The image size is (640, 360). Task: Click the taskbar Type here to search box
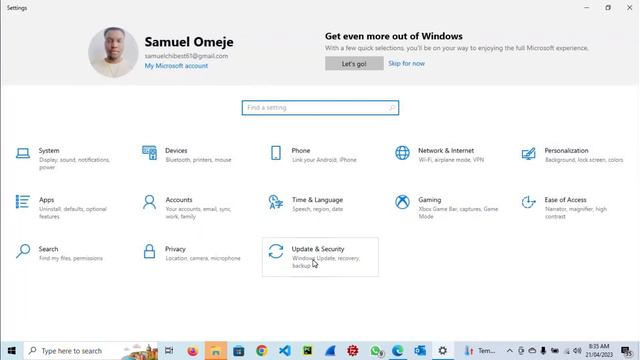click(x=91, y=351)
